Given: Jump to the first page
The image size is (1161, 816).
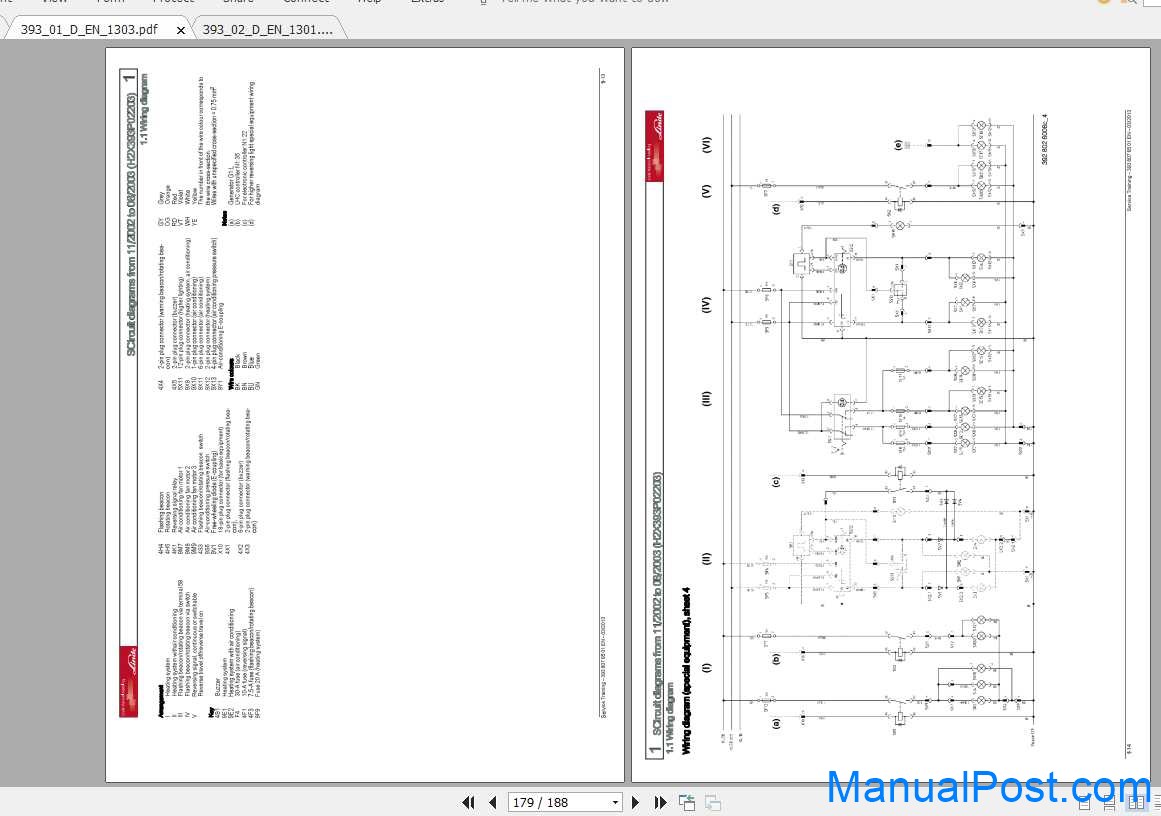Looking at the screenshot, I should tap(468, 803).
